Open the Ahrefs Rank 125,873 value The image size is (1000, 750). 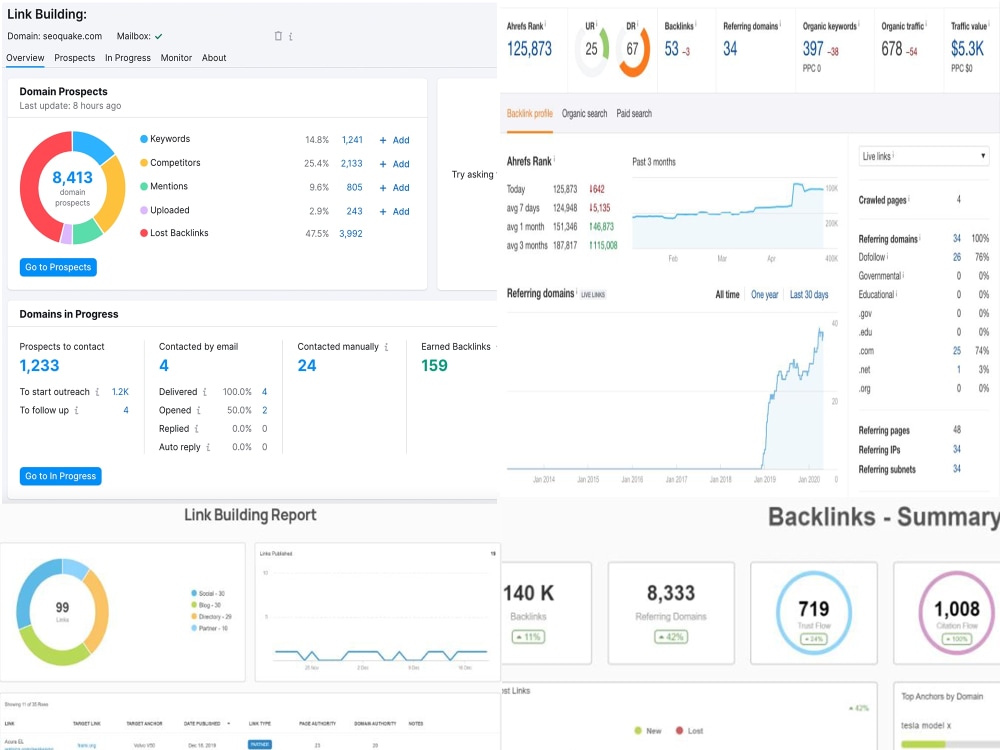pyautogui.click(x=529, y=49)
